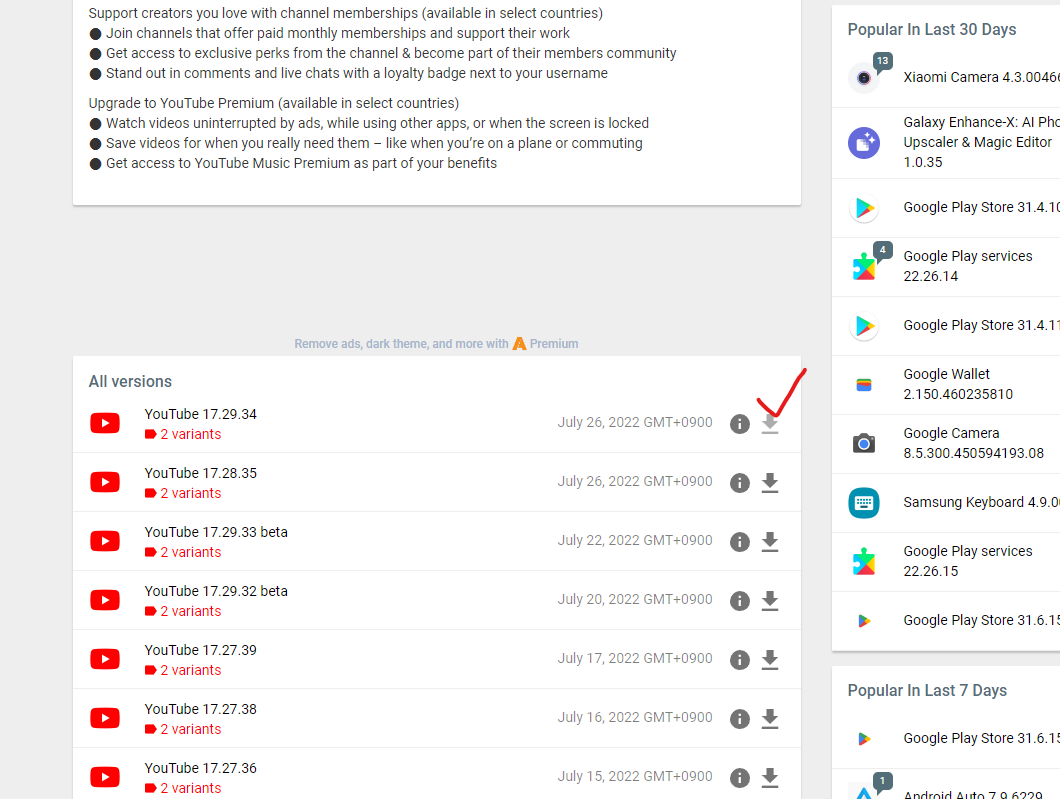Click date July 26, 2022 of YouTube 17.29.34
This screenshot has width=1060, height=799.
635,422
